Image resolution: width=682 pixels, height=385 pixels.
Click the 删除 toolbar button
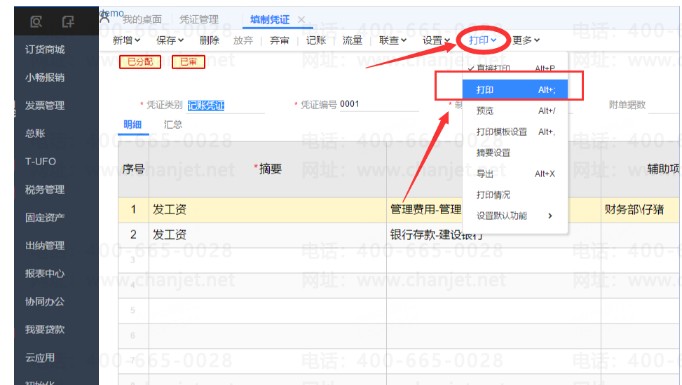pos(209,40)
